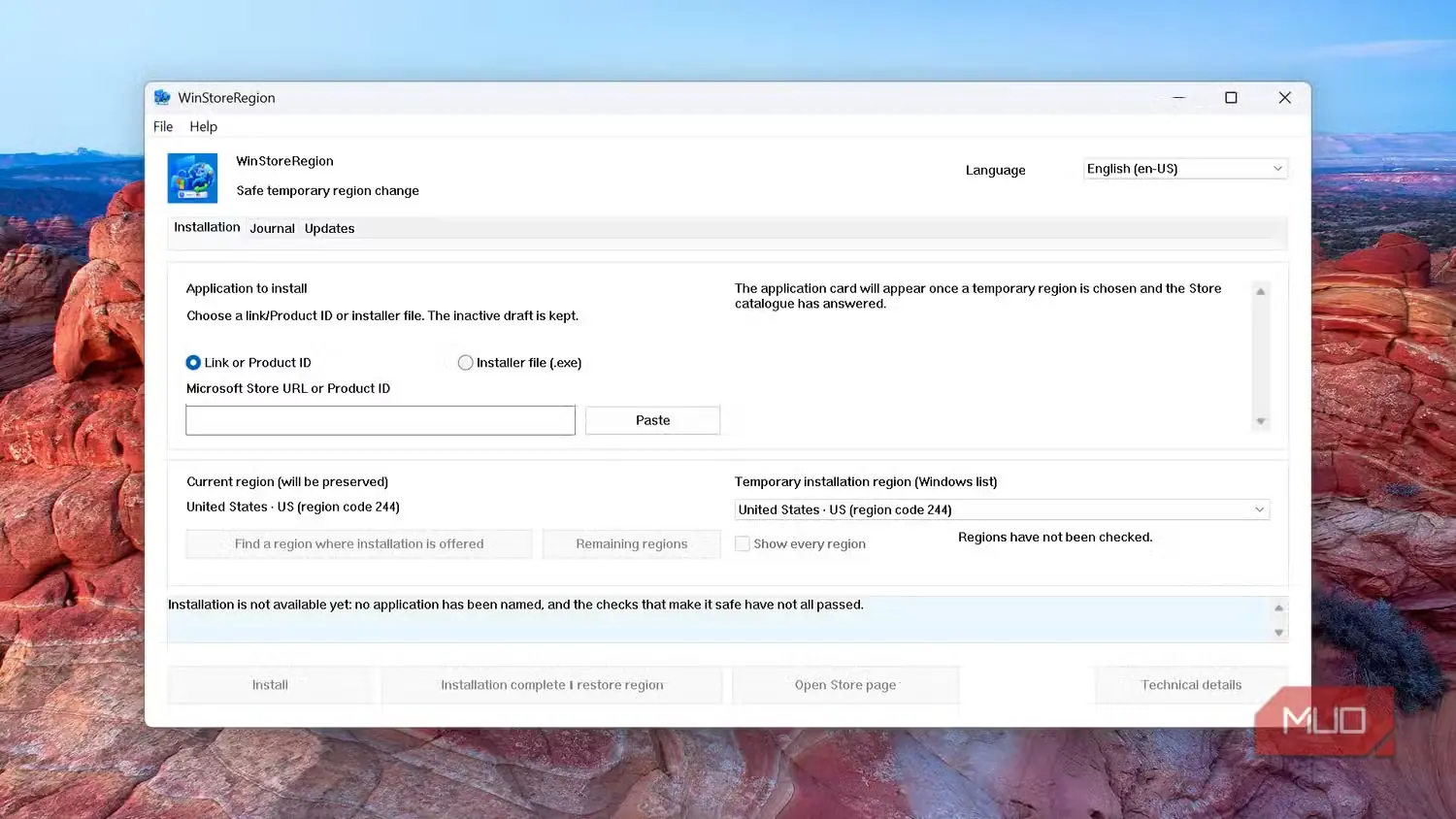Click the status message scroll up arrow

(1279, 607)
